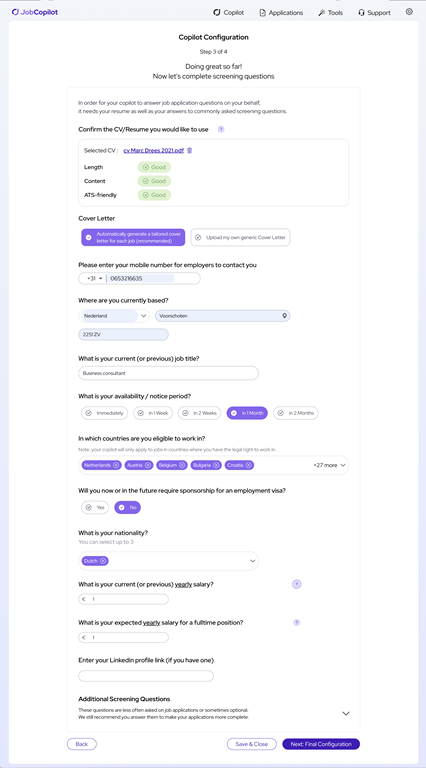Remove the Dutch nationality tag
426x768 pixels.
pyautogui.click(x=103, y=561)
